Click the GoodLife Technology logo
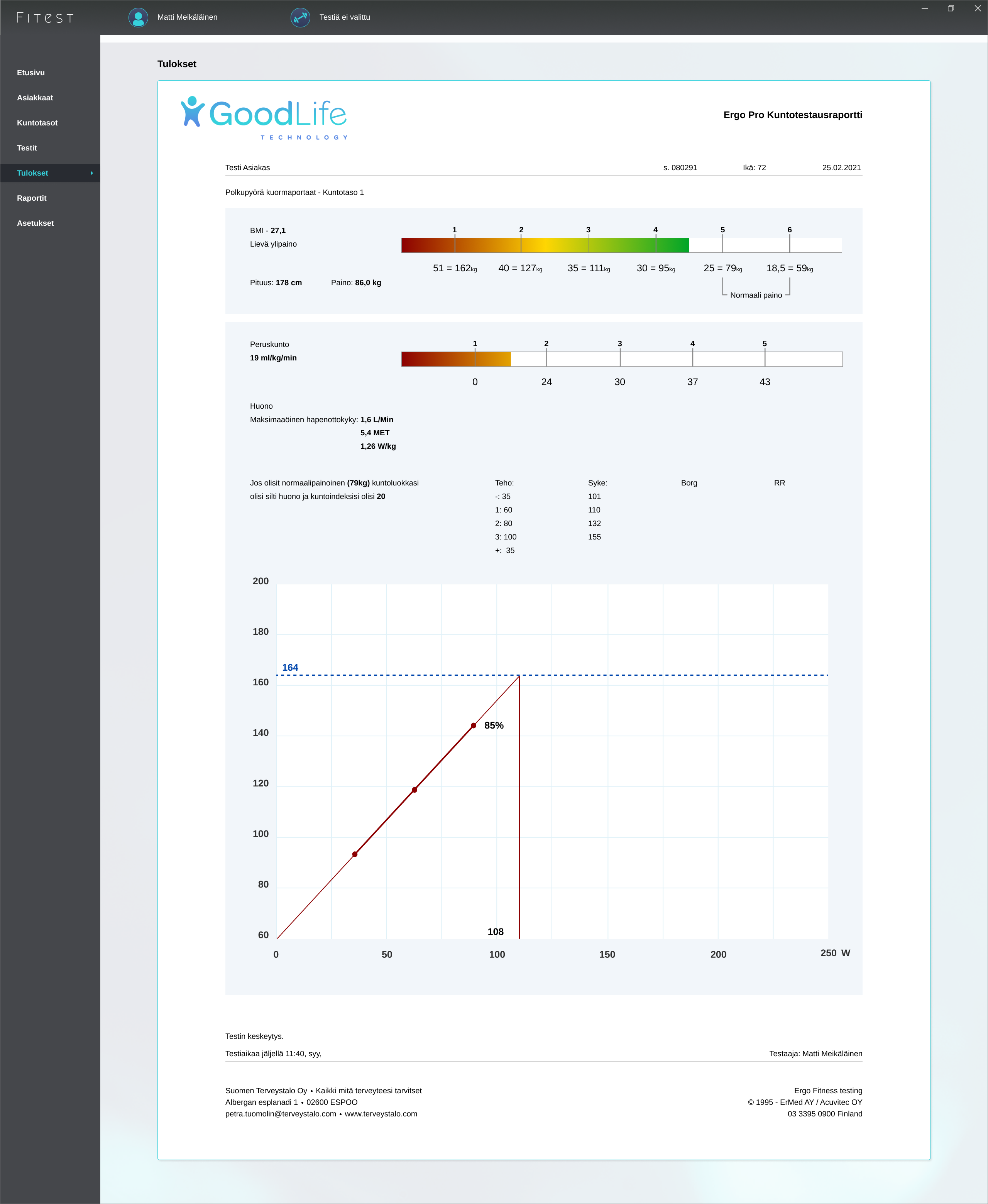 [x=265, y=118]
